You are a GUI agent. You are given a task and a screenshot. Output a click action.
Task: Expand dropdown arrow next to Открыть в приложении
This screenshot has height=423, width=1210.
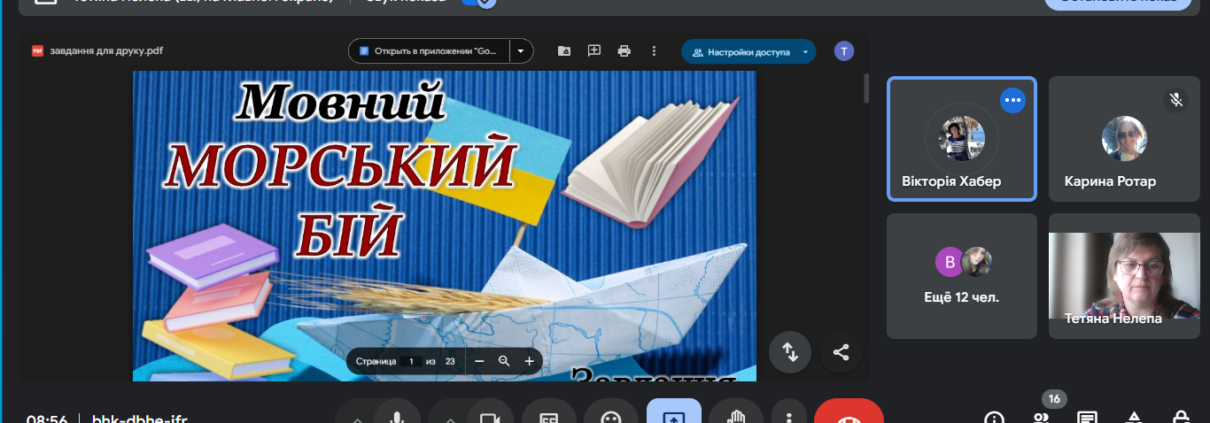521,51
